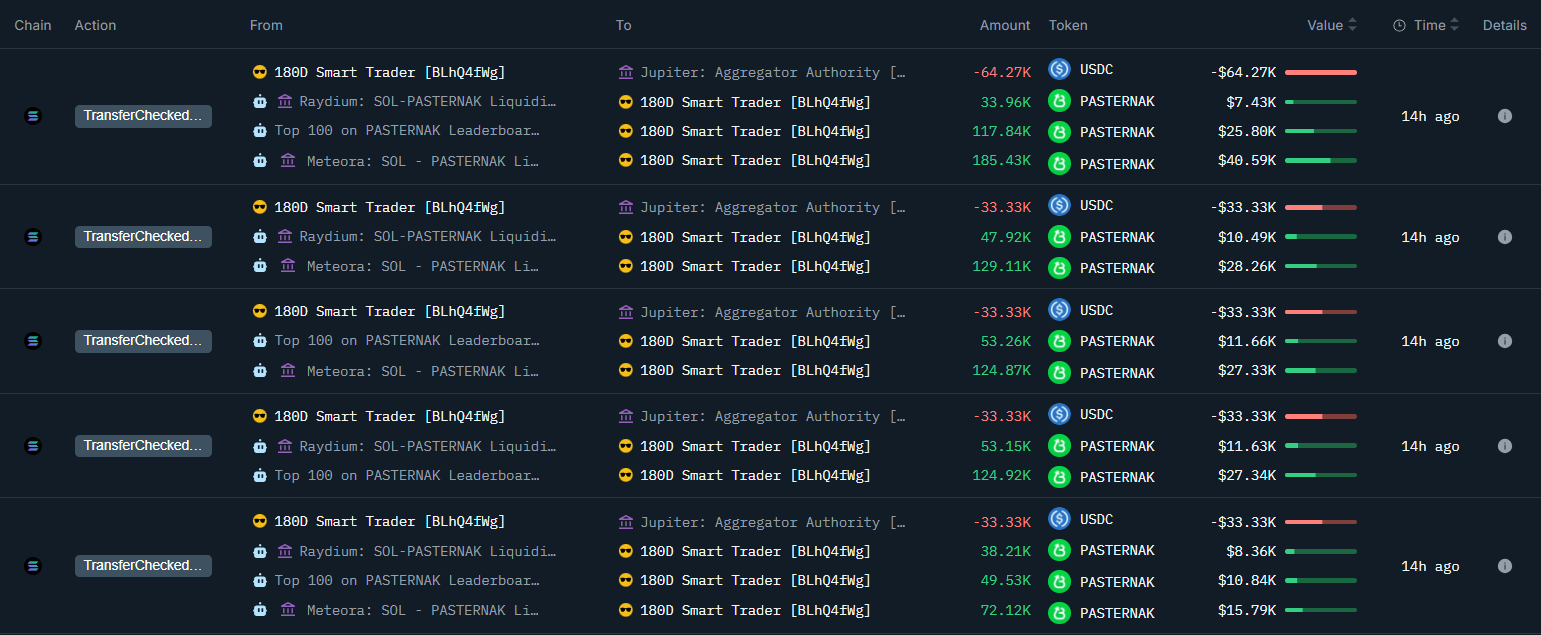Screen dimensions: 1541x635
Task: Click the PASTERNAK token icon in the $28.26K row
Action: click(x=1059, y=268)
